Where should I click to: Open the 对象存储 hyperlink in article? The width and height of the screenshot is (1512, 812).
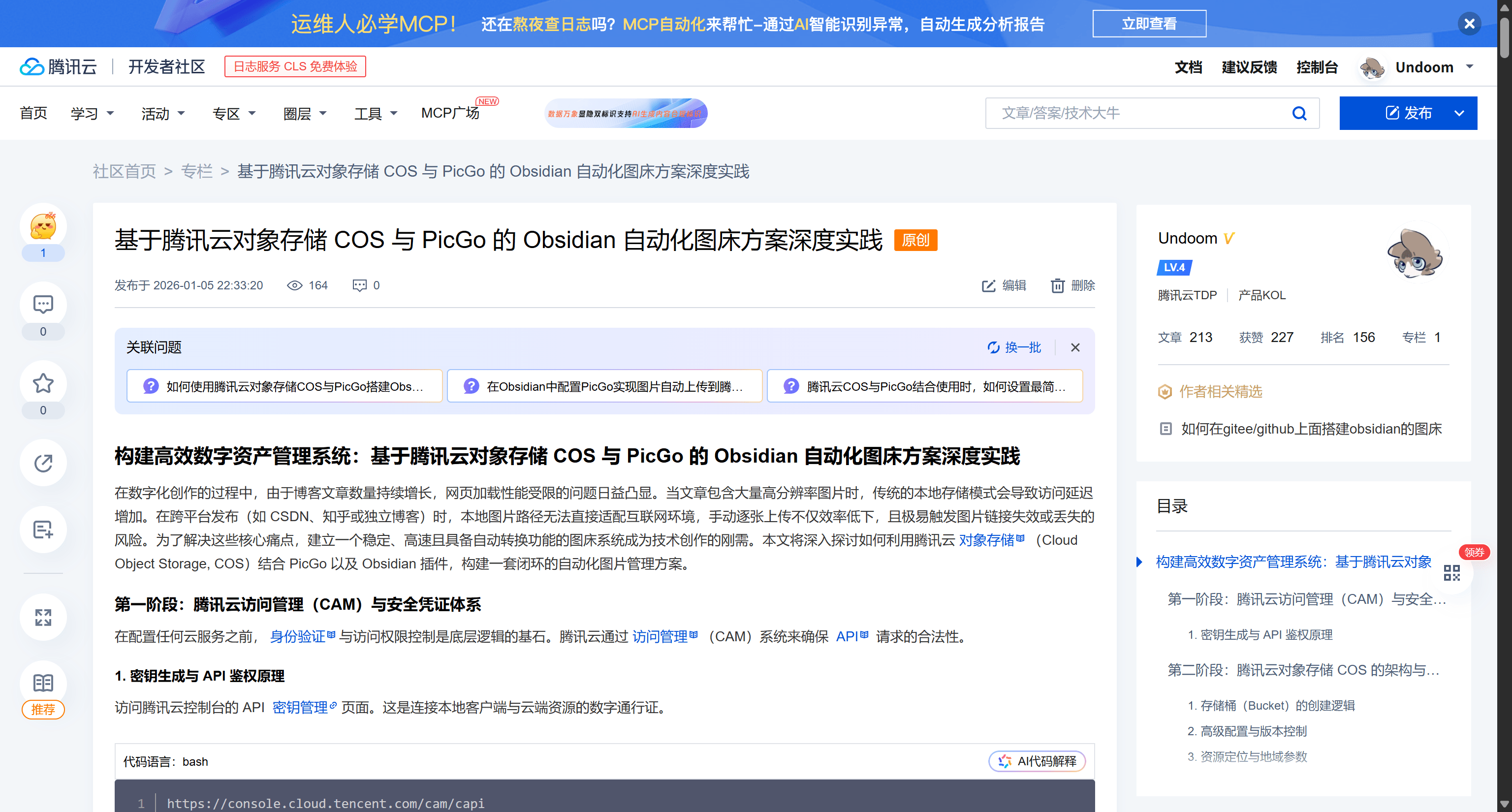click(986, 540)
